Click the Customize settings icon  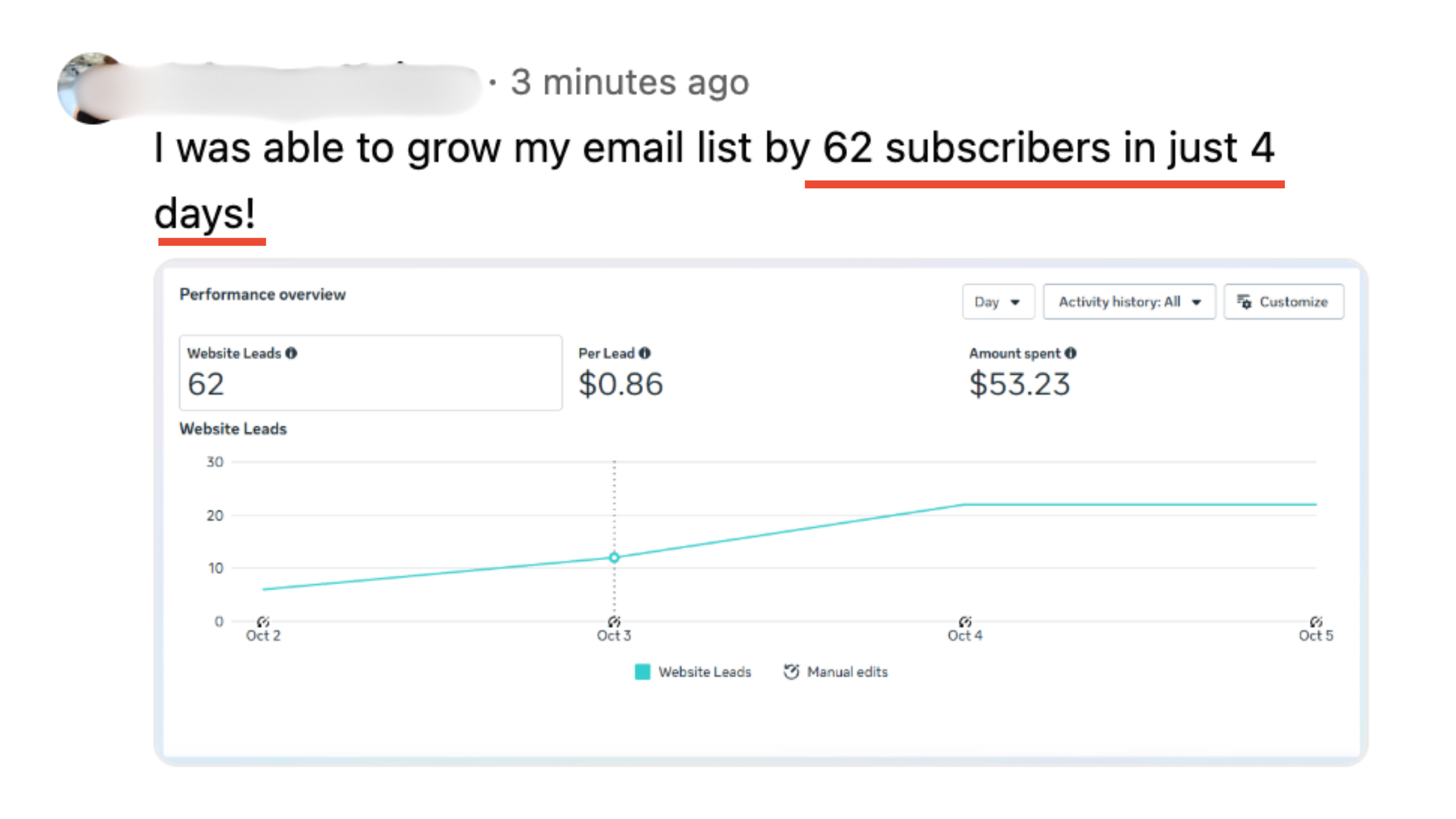coord(1244,301)
